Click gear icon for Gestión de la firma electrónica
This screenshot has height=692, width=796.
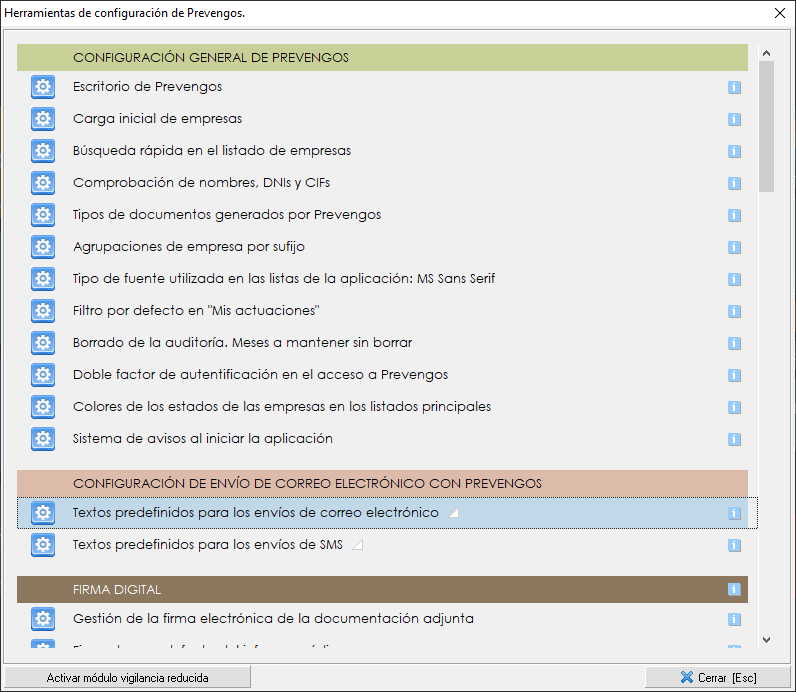click(43, 619)
